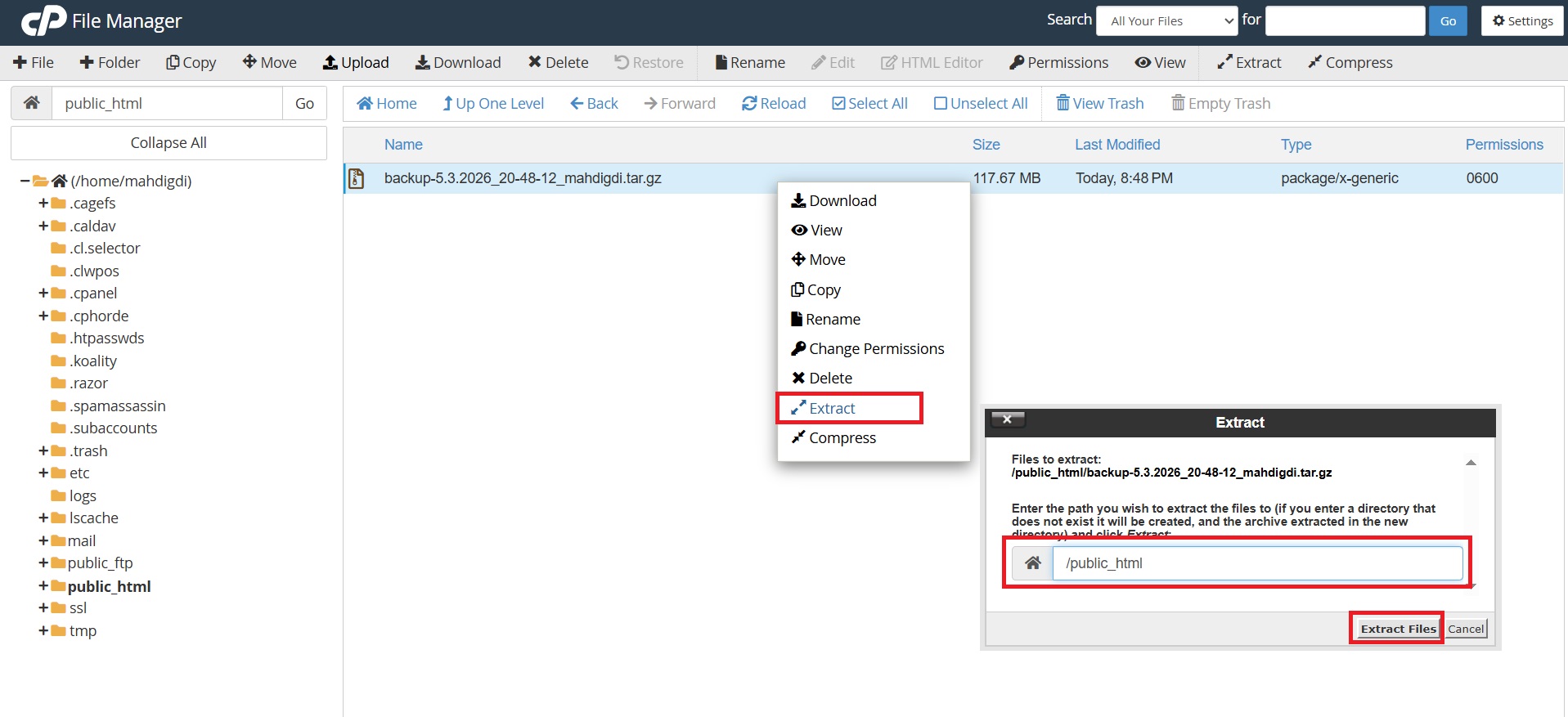Click the cPanel logo icon
The image size is (1568, 717).
click(x=43, y=21)
